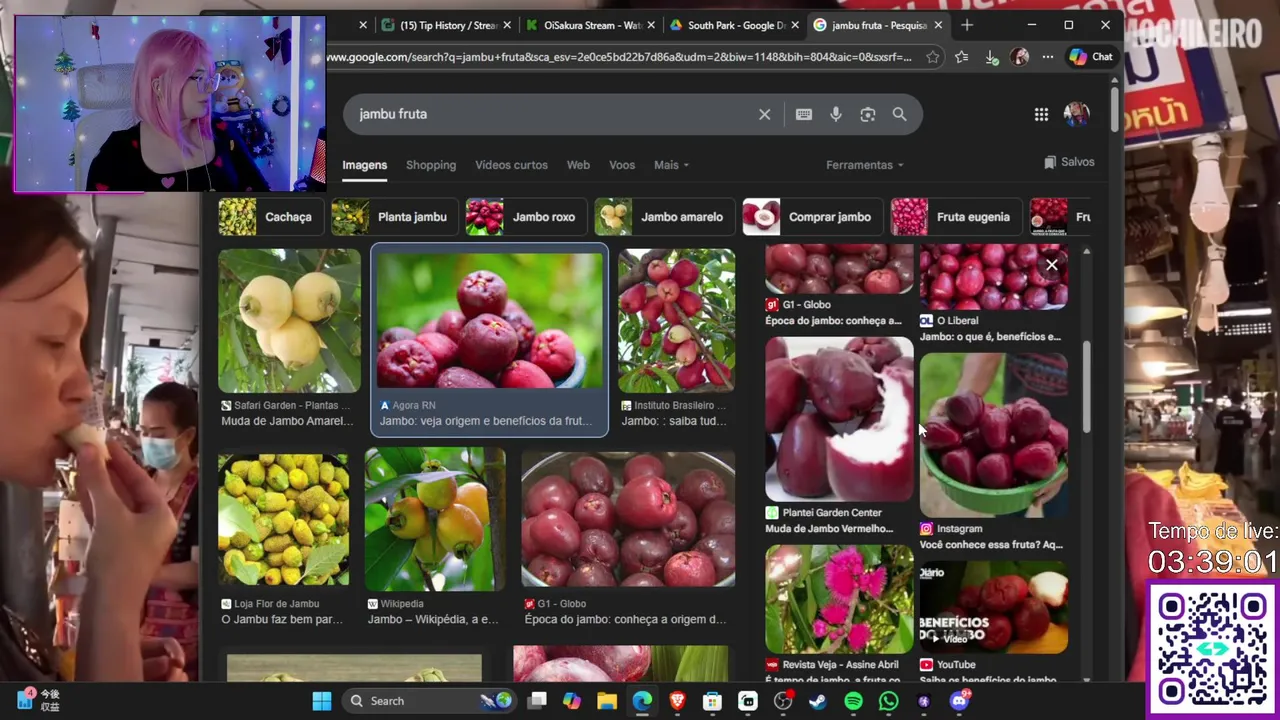Image resolution: width=1280 pixels, height=720 pixels.
Task: Bookmark this page with star icon
Action: (933, 57)
